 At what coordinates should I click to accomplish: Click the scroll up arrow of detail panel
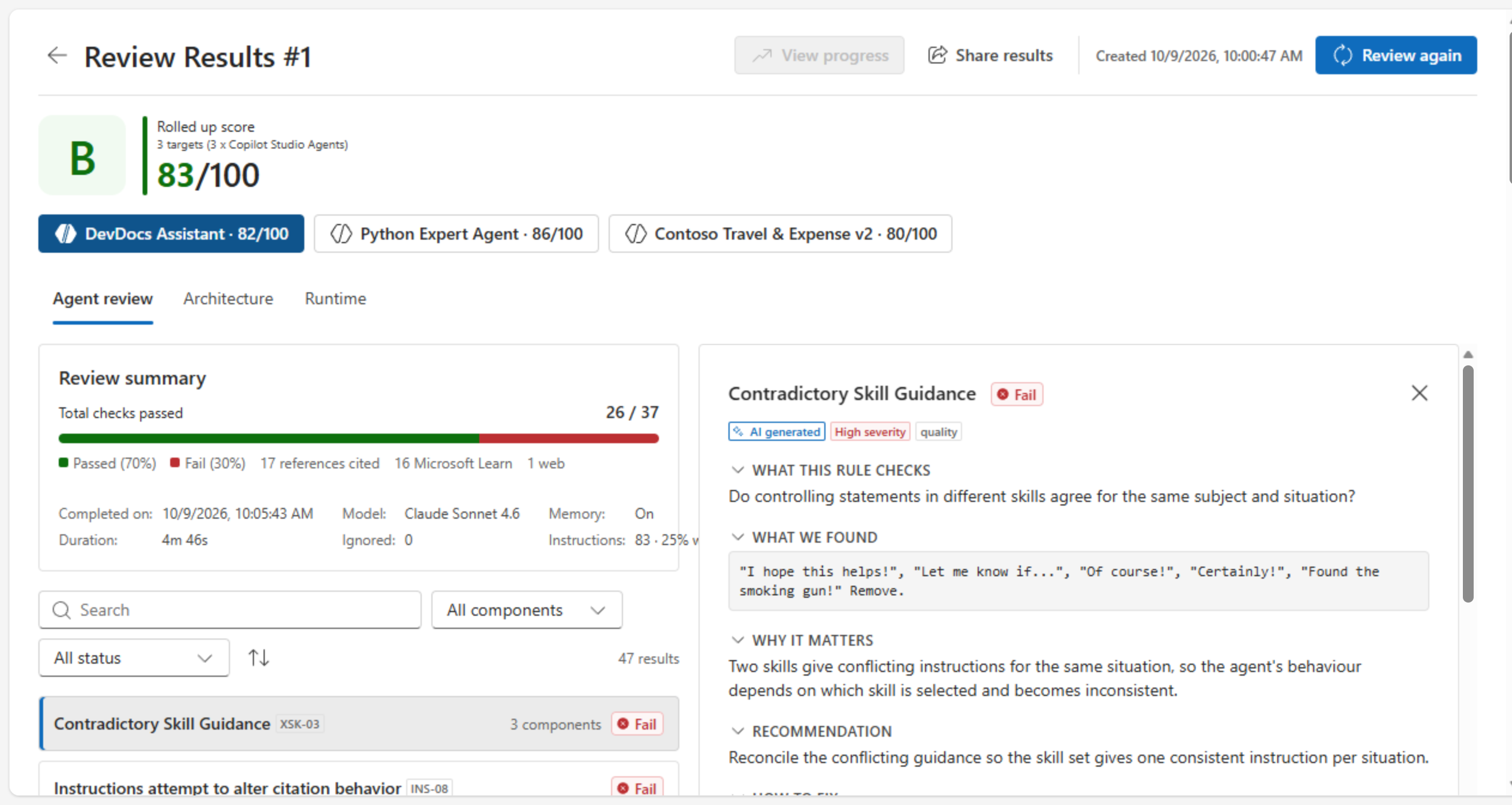click(1468, 355)
